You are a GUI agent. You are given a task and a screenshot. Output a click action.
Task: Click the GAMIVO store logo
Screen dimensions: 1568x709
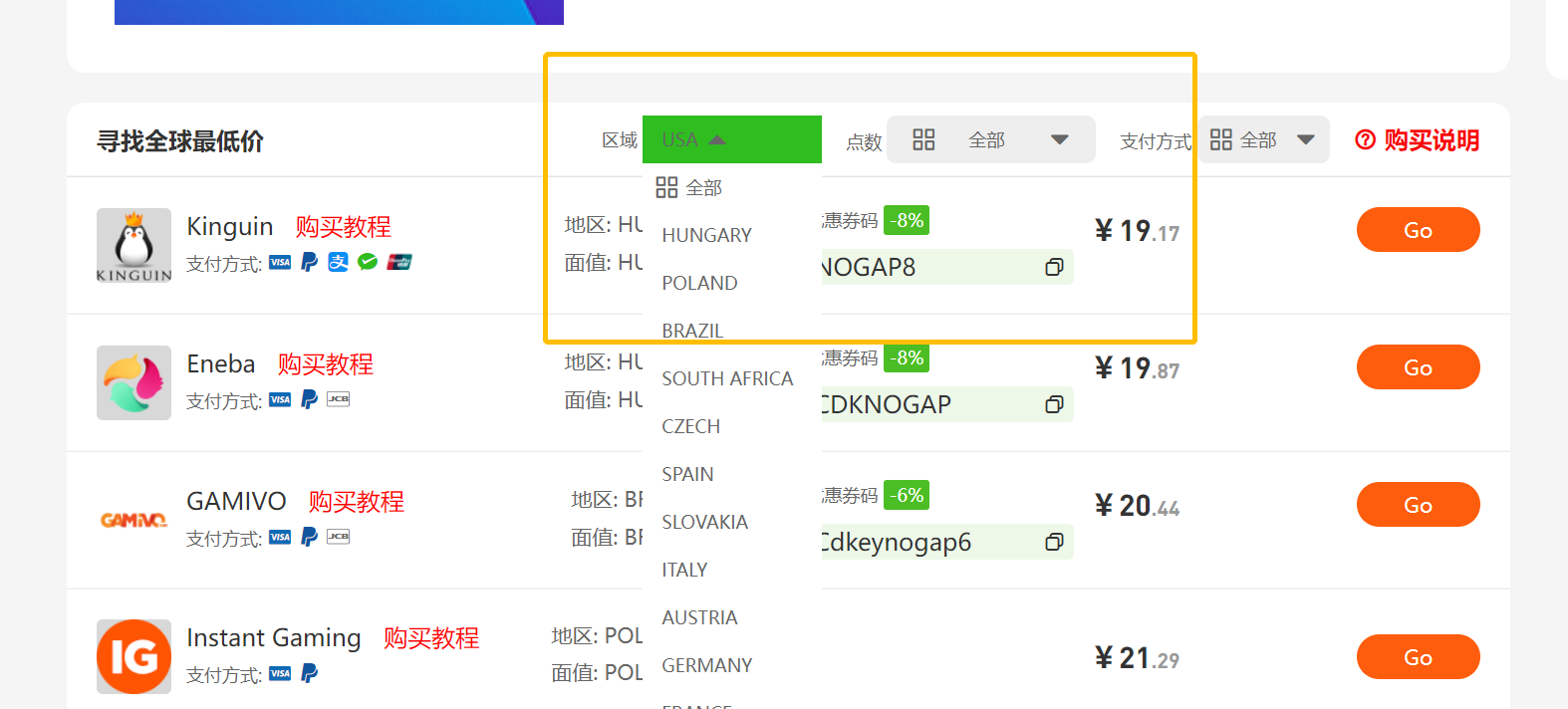click(x=133, y=520)
